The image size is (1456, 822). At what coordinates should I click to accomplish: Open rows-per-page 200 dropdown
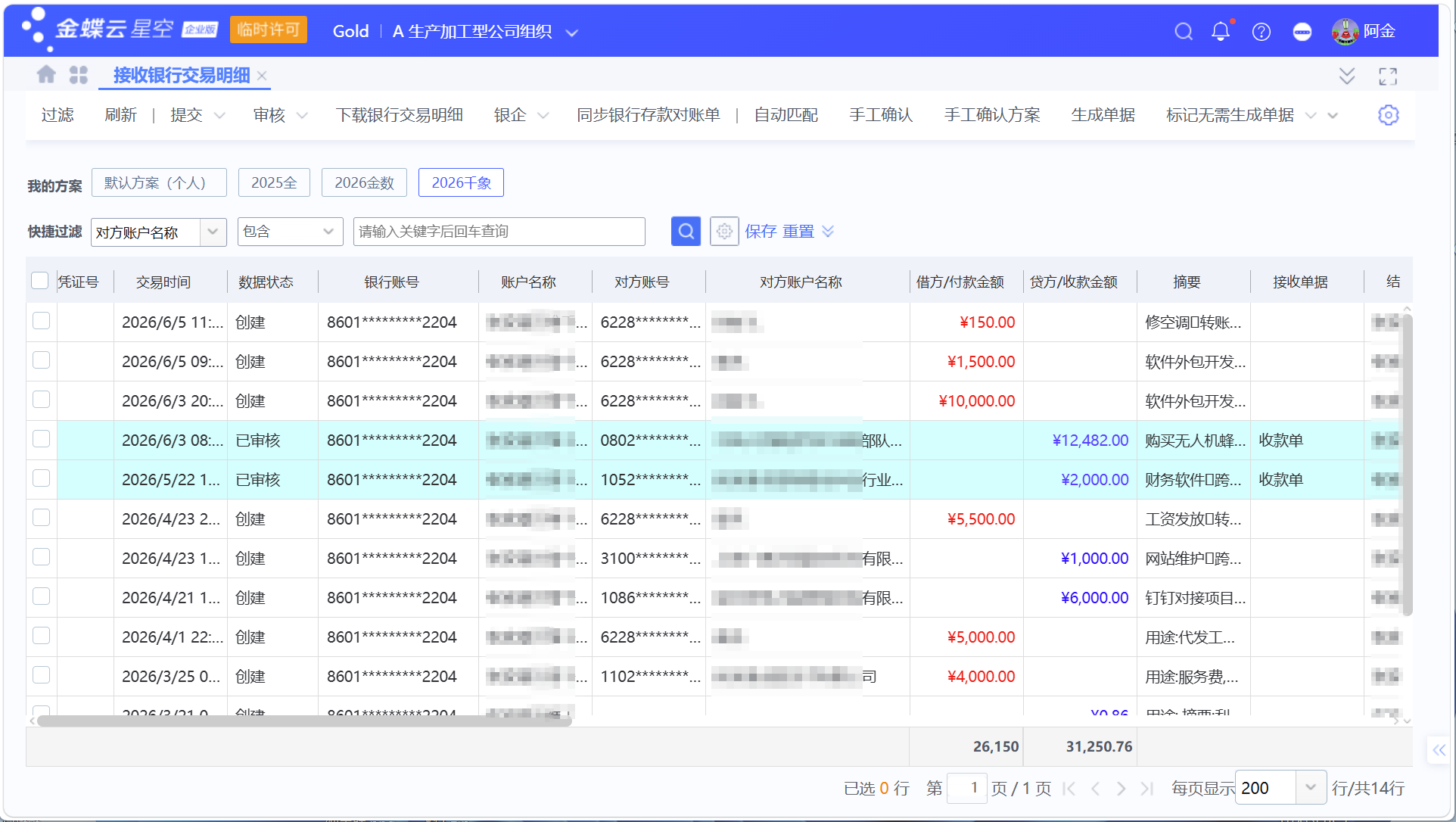point(1311,788)
